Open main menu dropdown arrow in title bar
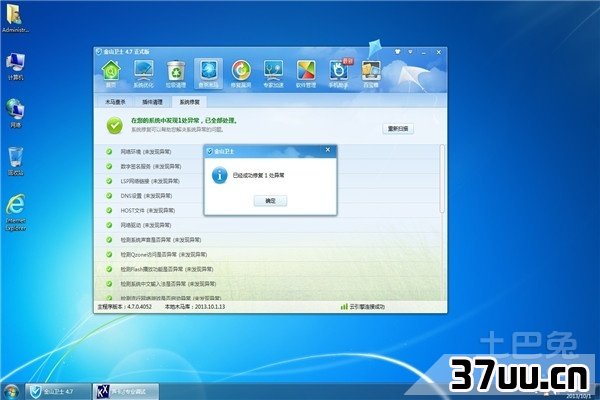Image resolution: width=600 pixels, height=400 pixels. tap(411, 52)
